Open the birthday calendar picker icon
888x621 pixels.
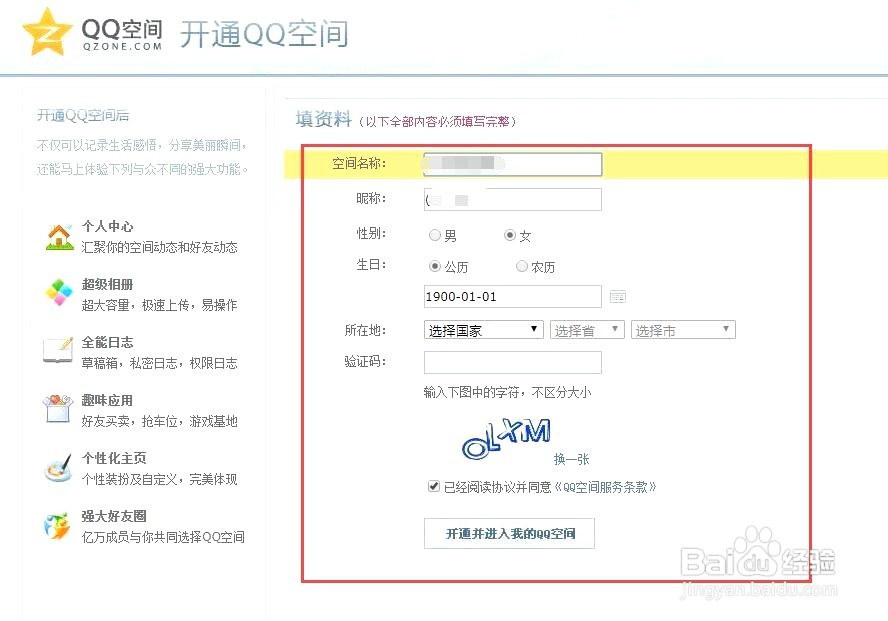coord(617,297)
